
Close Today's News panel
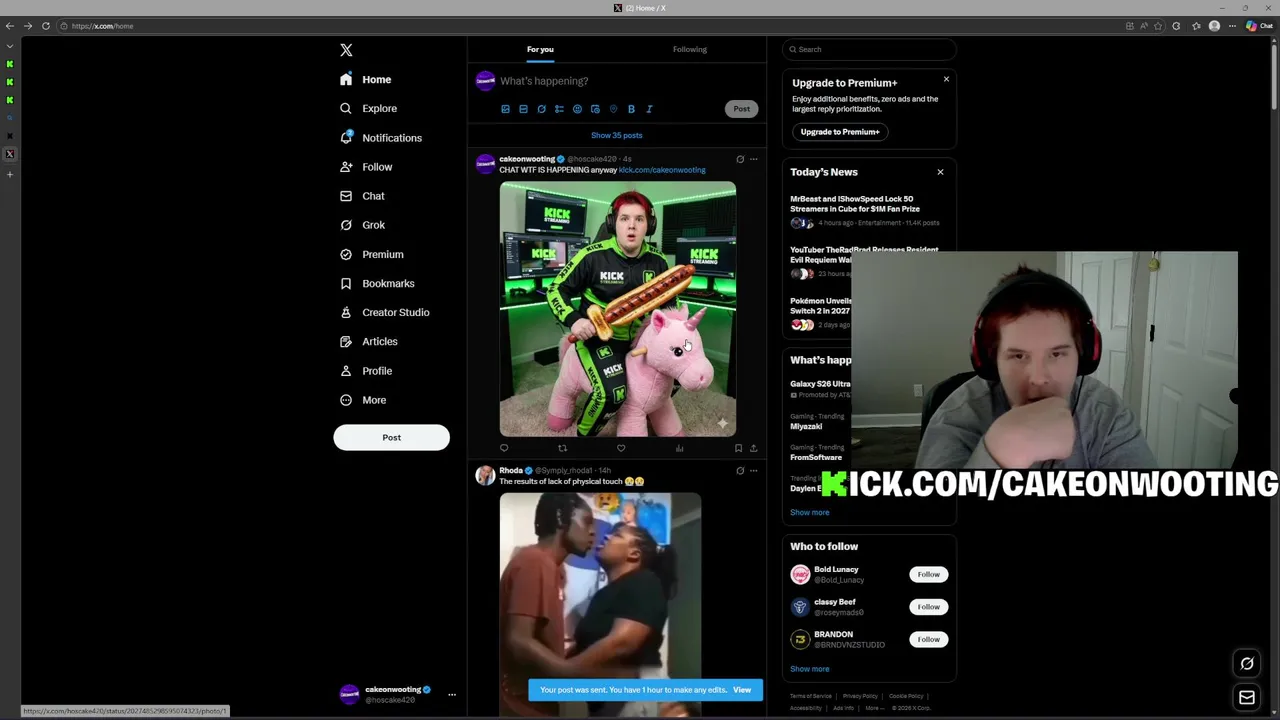coord(940,172)
